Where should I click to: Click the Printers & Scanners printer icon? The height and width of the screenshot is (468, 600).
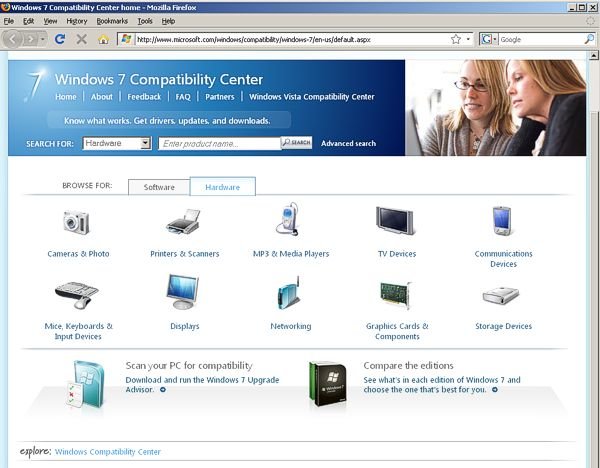184,222
